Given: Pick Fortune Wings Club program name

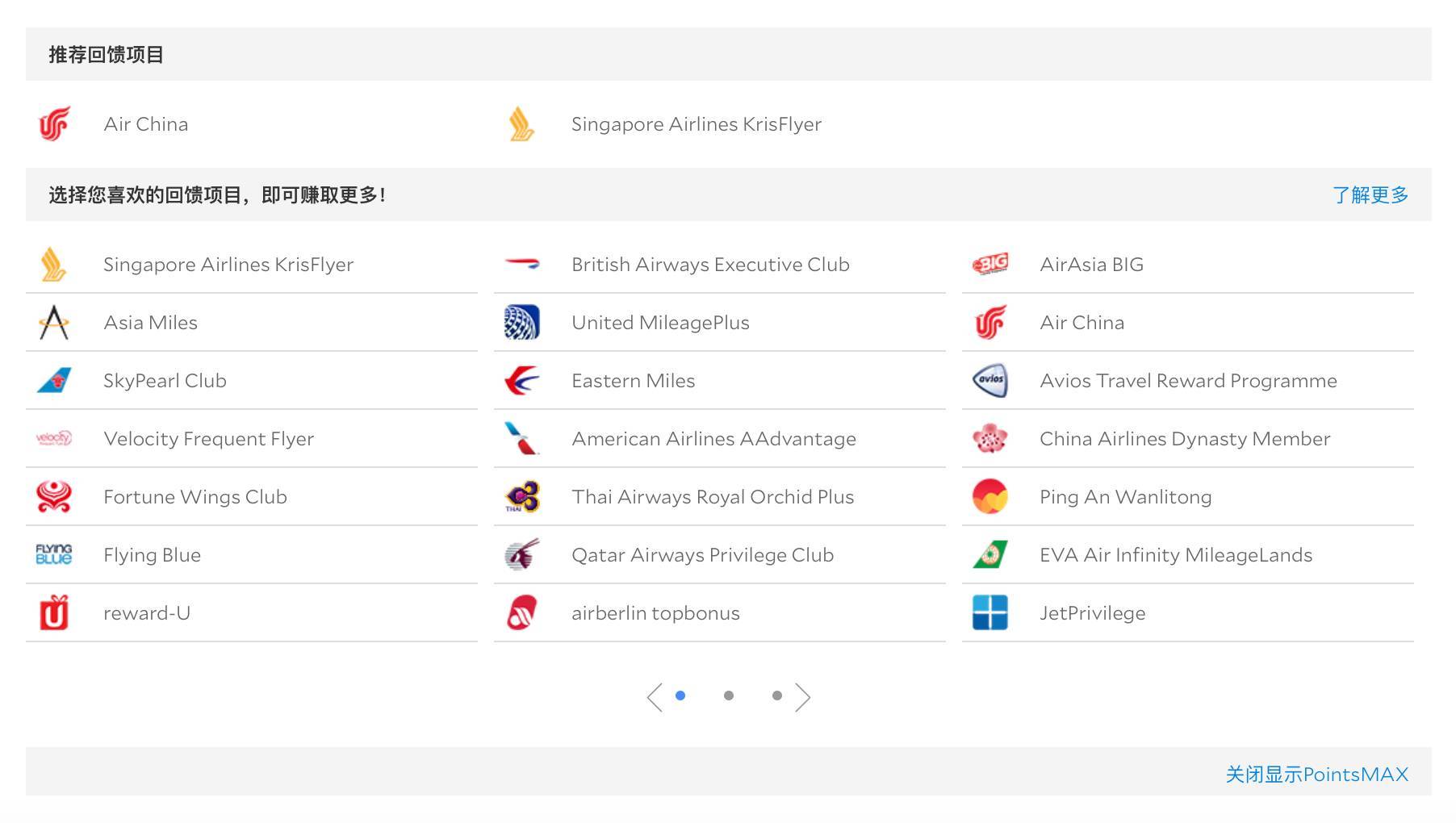Looking at the screenshot, I should click(x=195, y=497).
